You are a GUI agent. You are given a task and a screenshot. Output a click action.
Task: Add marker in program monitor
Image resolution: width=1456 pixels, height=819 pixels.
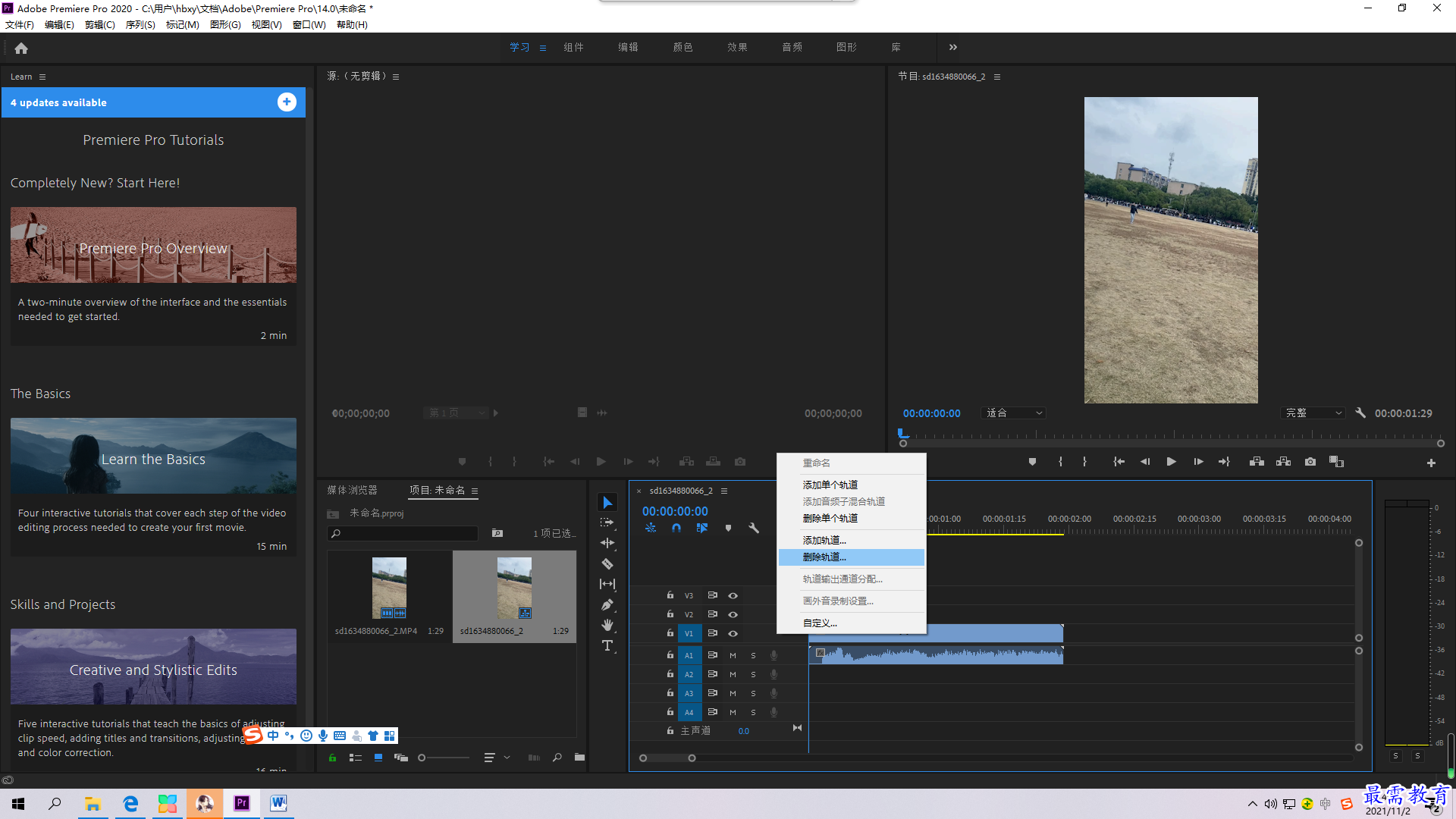(1032, 462)
